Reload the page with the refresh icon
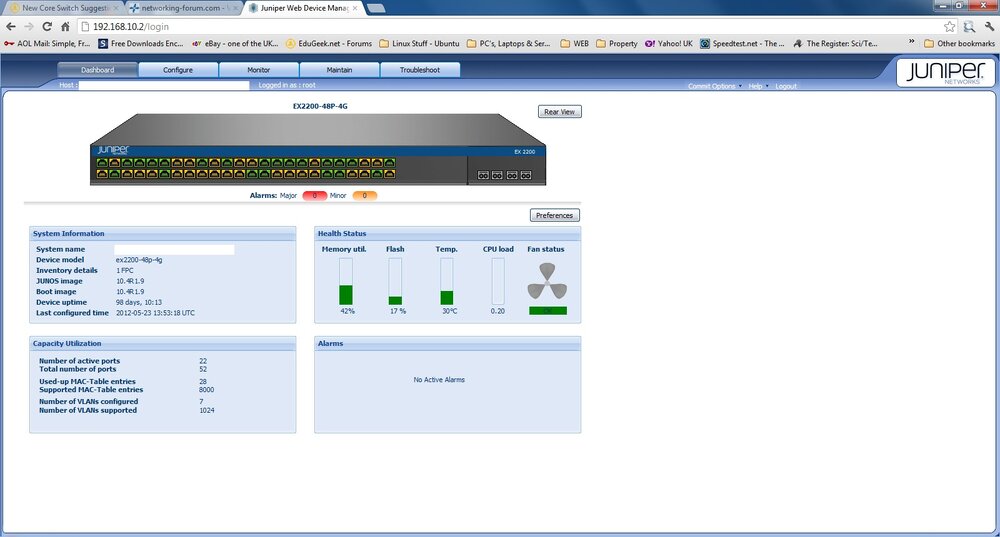Image resolution: width=1000 pixels, height=537 pixels. tap(47, 27)
